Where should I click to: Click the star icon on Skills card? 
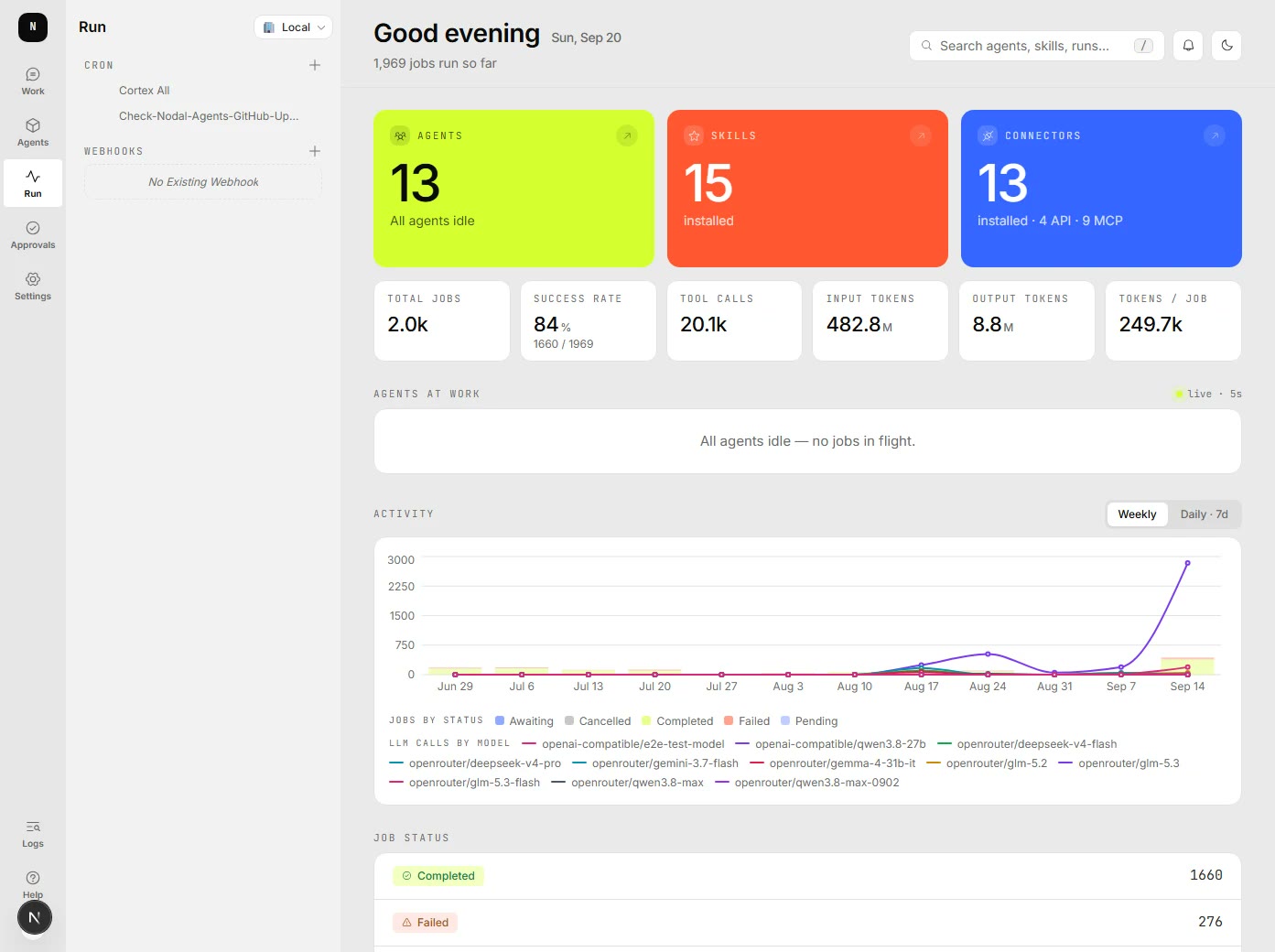tap(694, 135)
